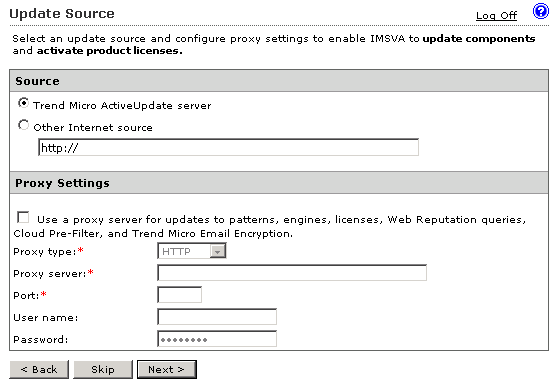Click the Log Off link
Image resolution: width=549 pixels, height=384 pixels.
click(x=496, y=16)
